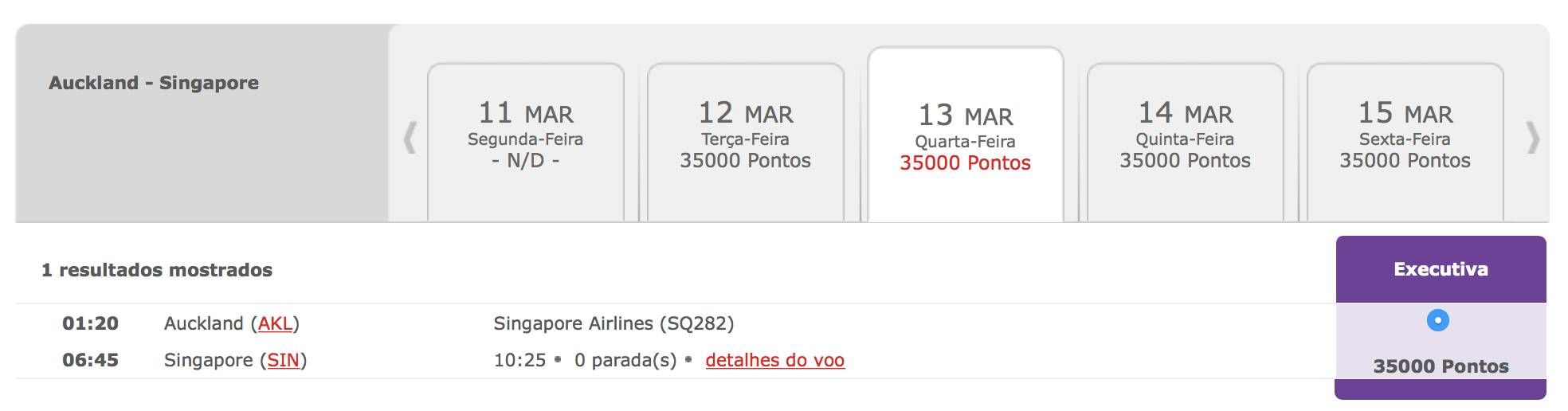The height and width of the screenshot is (411, 1568).
Task: Click the Singapore Airlines (SQ282) flight name
Action: (613, 323)
